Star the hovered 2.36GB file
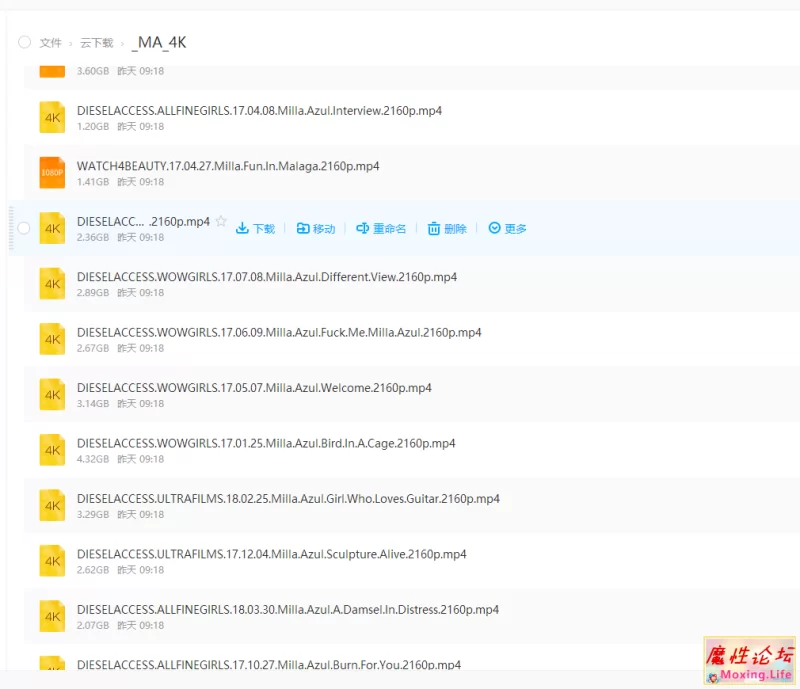 (221, 222)
